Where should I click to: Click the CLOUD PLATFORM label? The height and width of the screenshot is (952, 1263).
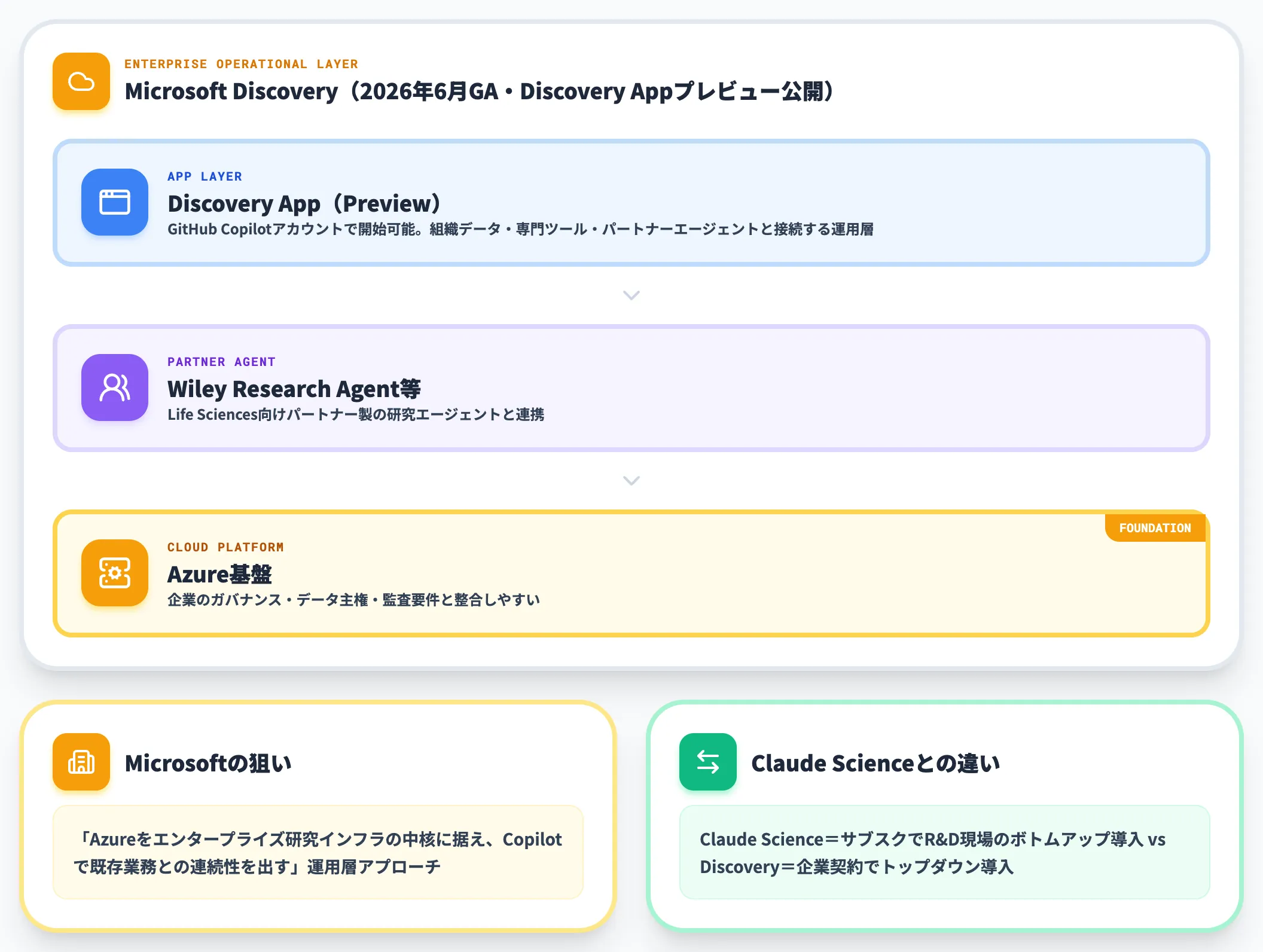225,547
